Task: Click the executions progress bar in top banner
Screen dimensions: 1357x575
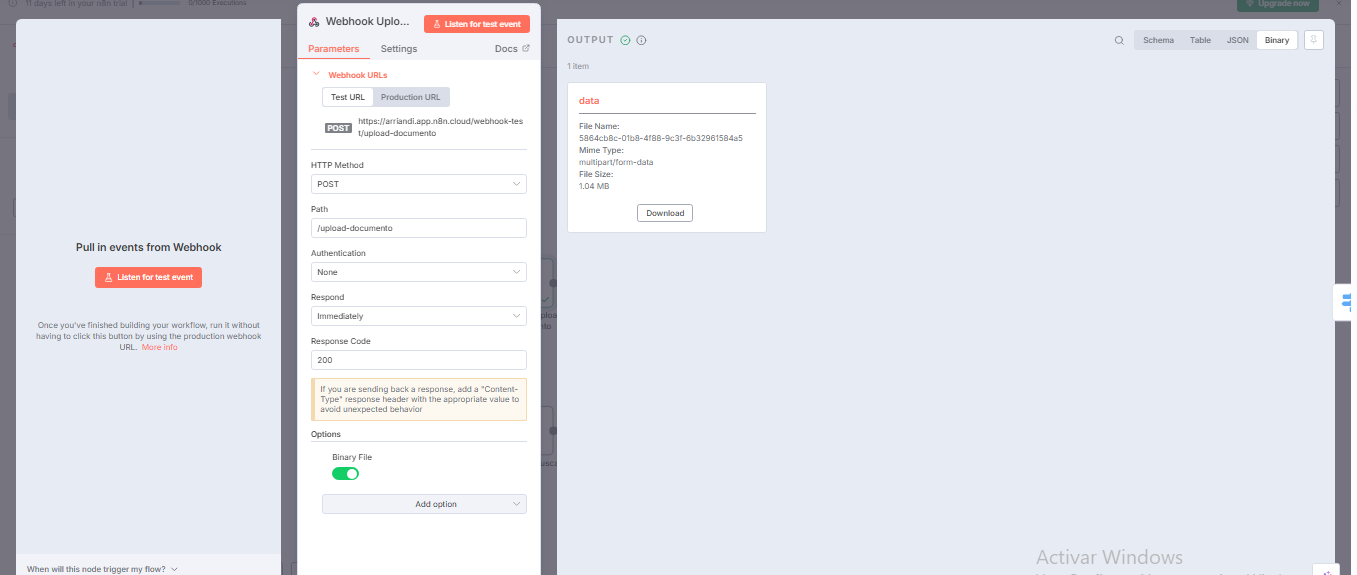Action: click(160, 3)
